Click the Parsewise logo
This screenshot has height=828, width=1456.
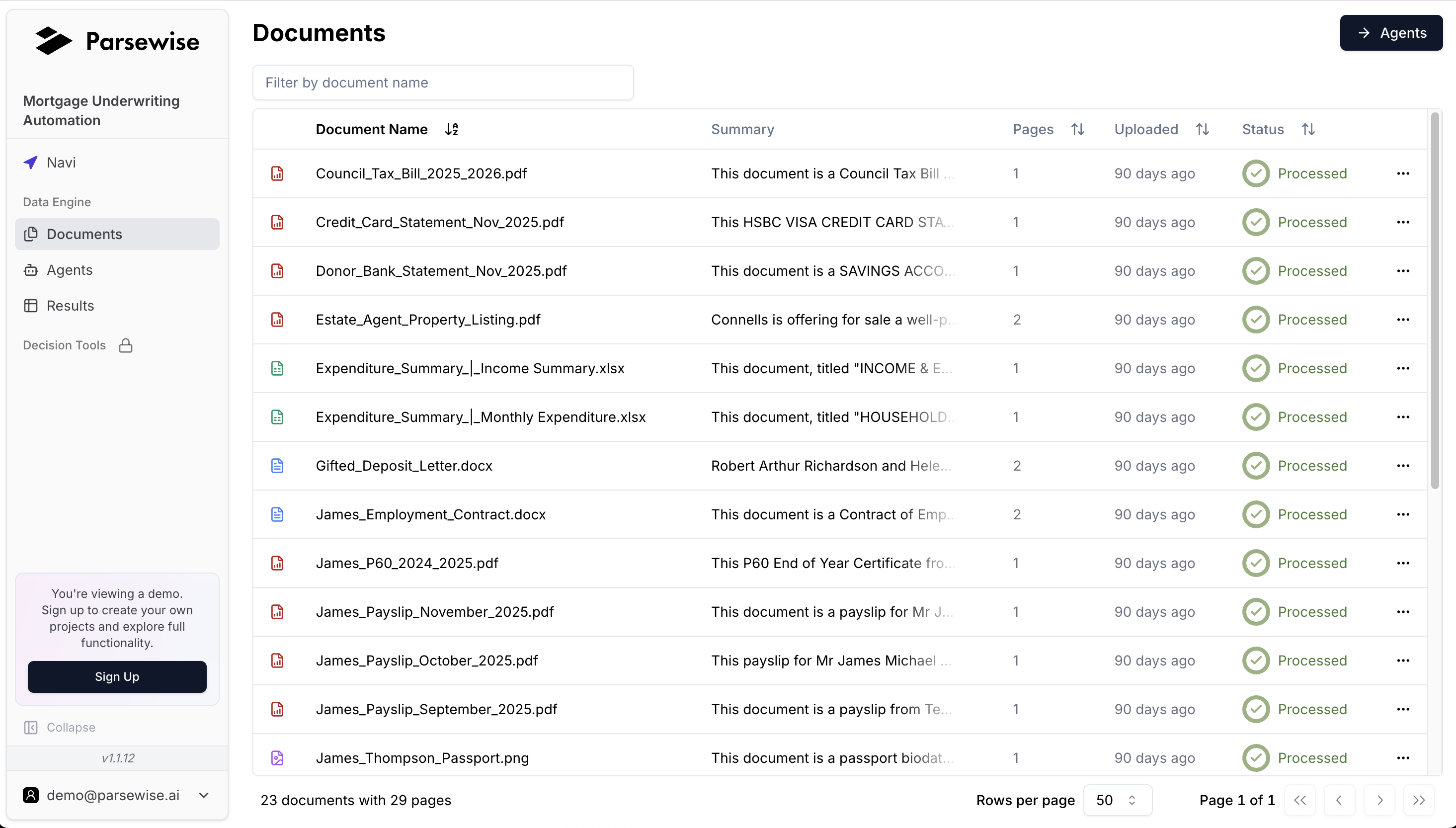click(117, 41)
